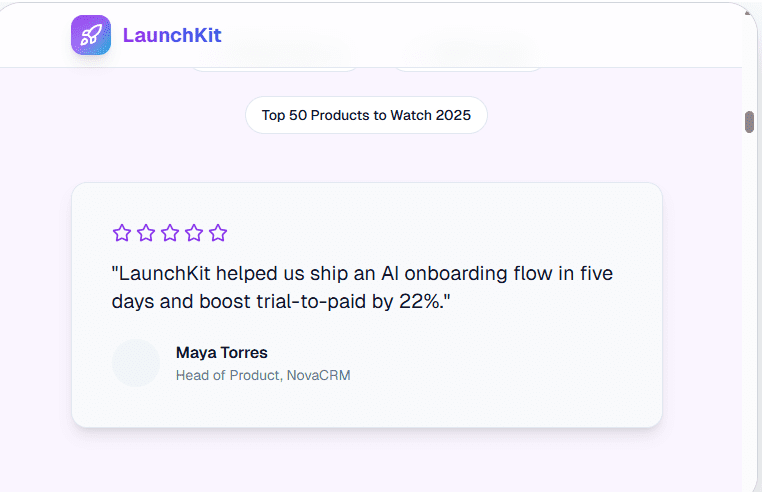
Task: Click the Head of Product, NovaCRM subtitle
Action: (263, 376)
